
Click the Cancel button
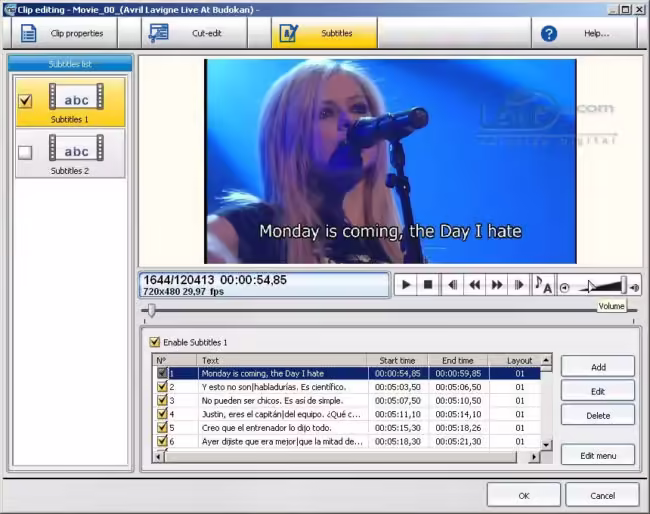click(x=602, y=495)
